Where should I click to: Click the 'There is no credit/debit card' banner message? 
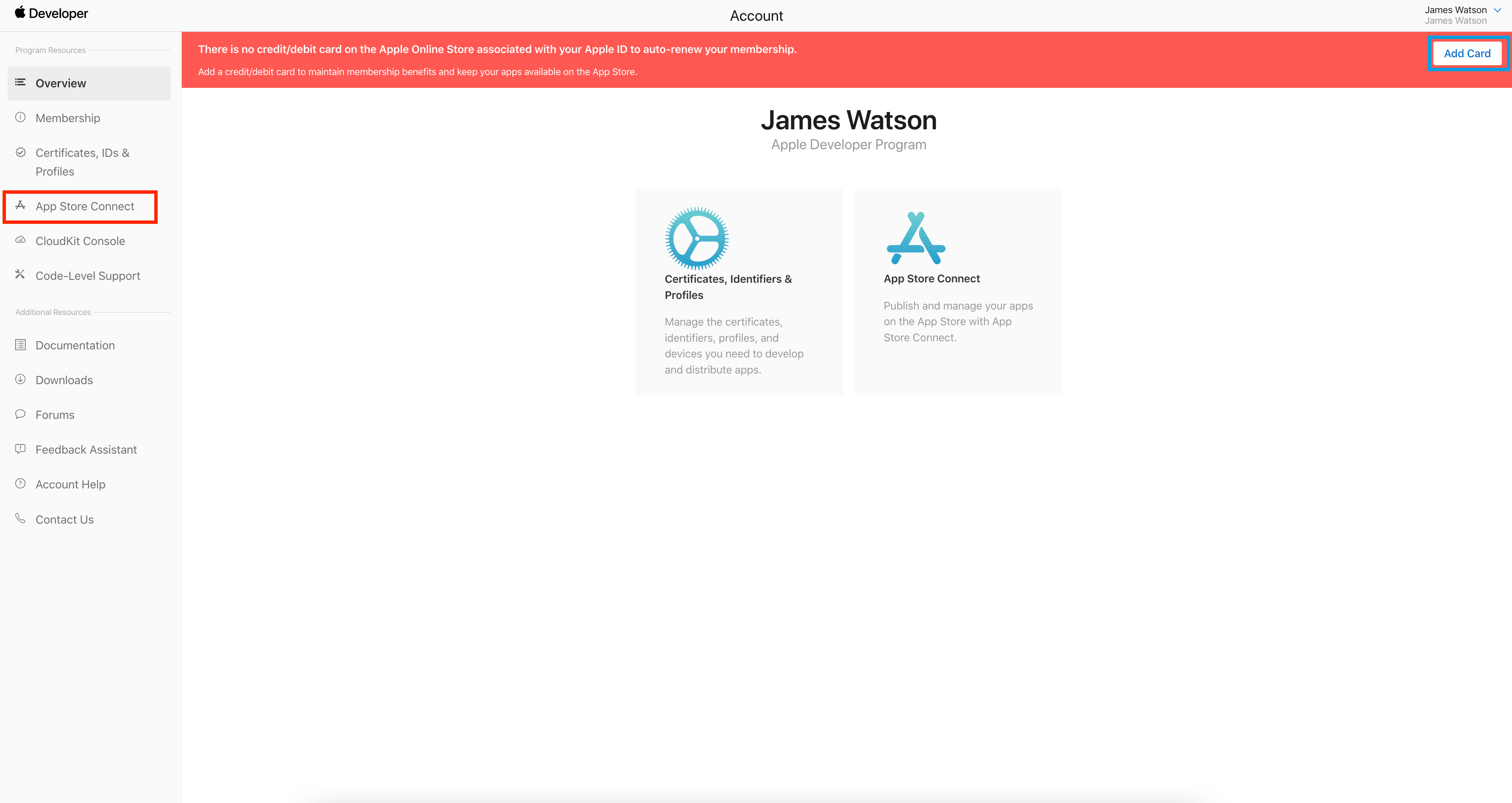point(497,49)
